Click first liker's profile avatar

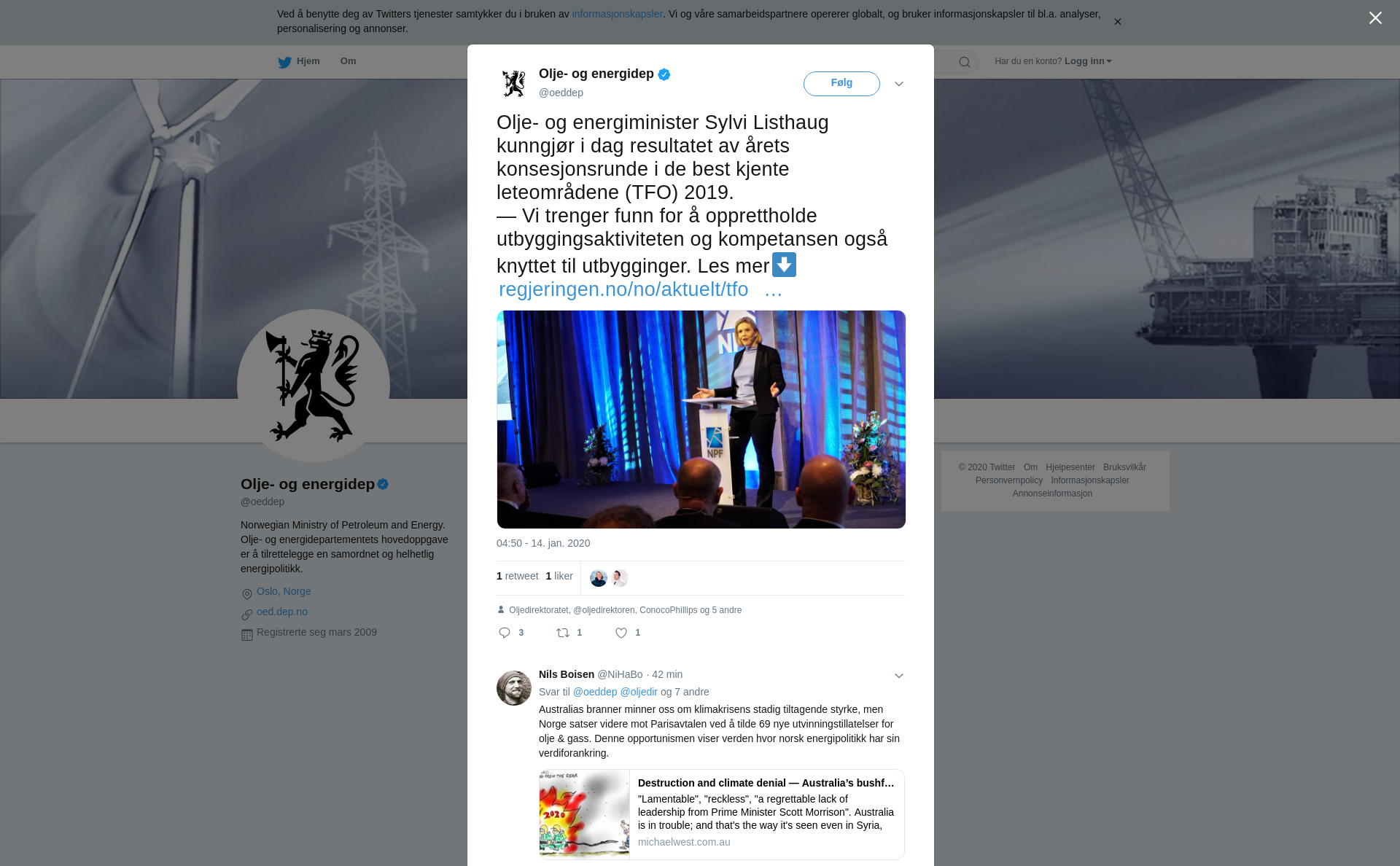click(x=598, y=578)
